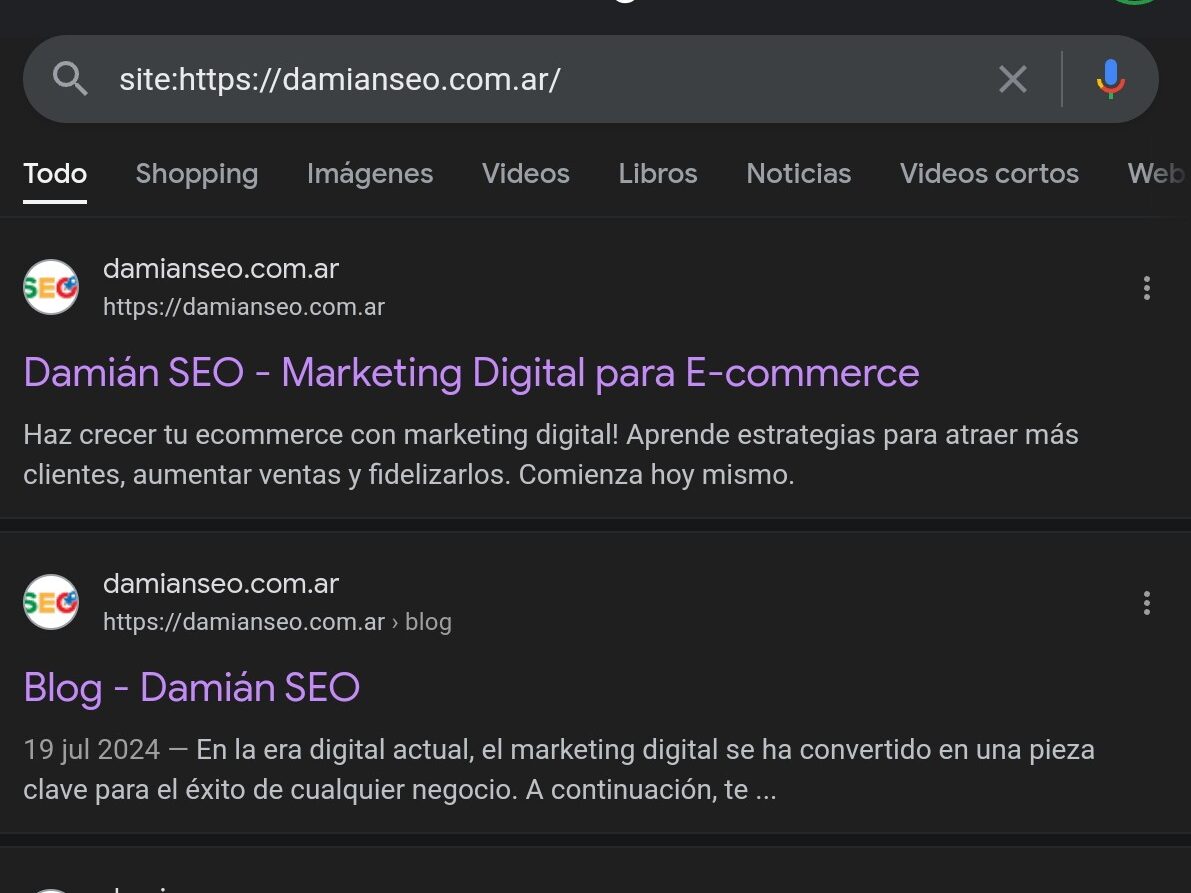The width and height of the screenshot is (1191, 893).
Task: Switch to the Shopping tab
Action: (197, 174)
